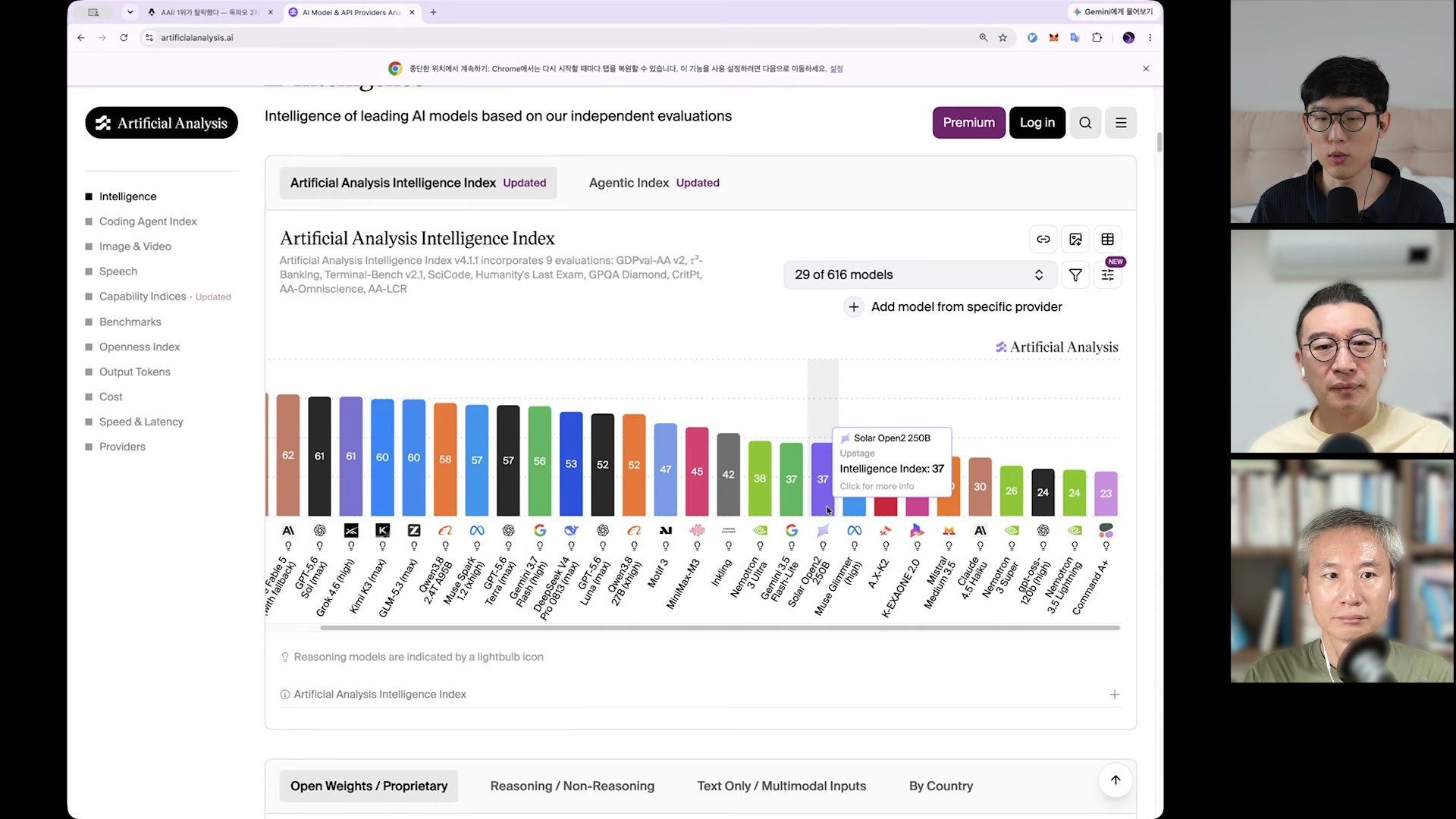The width and height of the screenshot is (1456, 819).
Task: Open the '29 of 616 models' selector
Action: pos(920,275)
